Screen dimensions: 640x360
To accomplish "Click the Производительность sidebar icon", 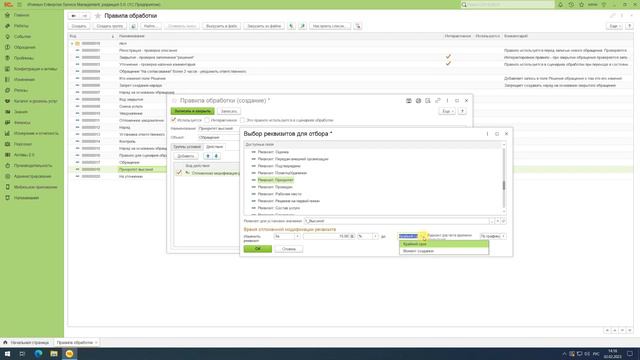I will 7,165.
